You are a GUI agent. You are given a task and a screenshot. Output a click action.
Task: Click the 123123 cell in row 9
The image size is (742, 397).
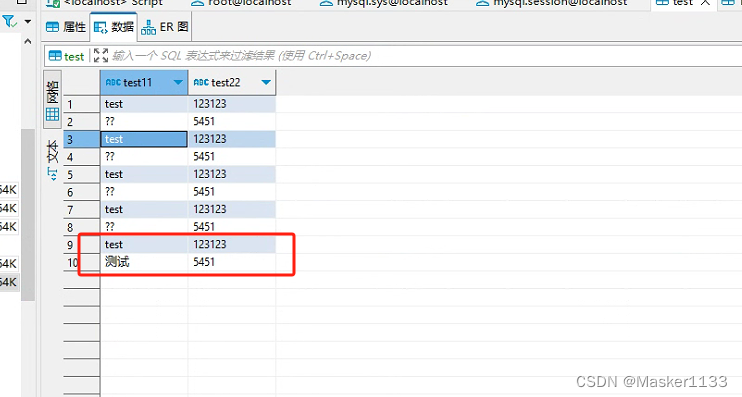[x=232, y=244]
